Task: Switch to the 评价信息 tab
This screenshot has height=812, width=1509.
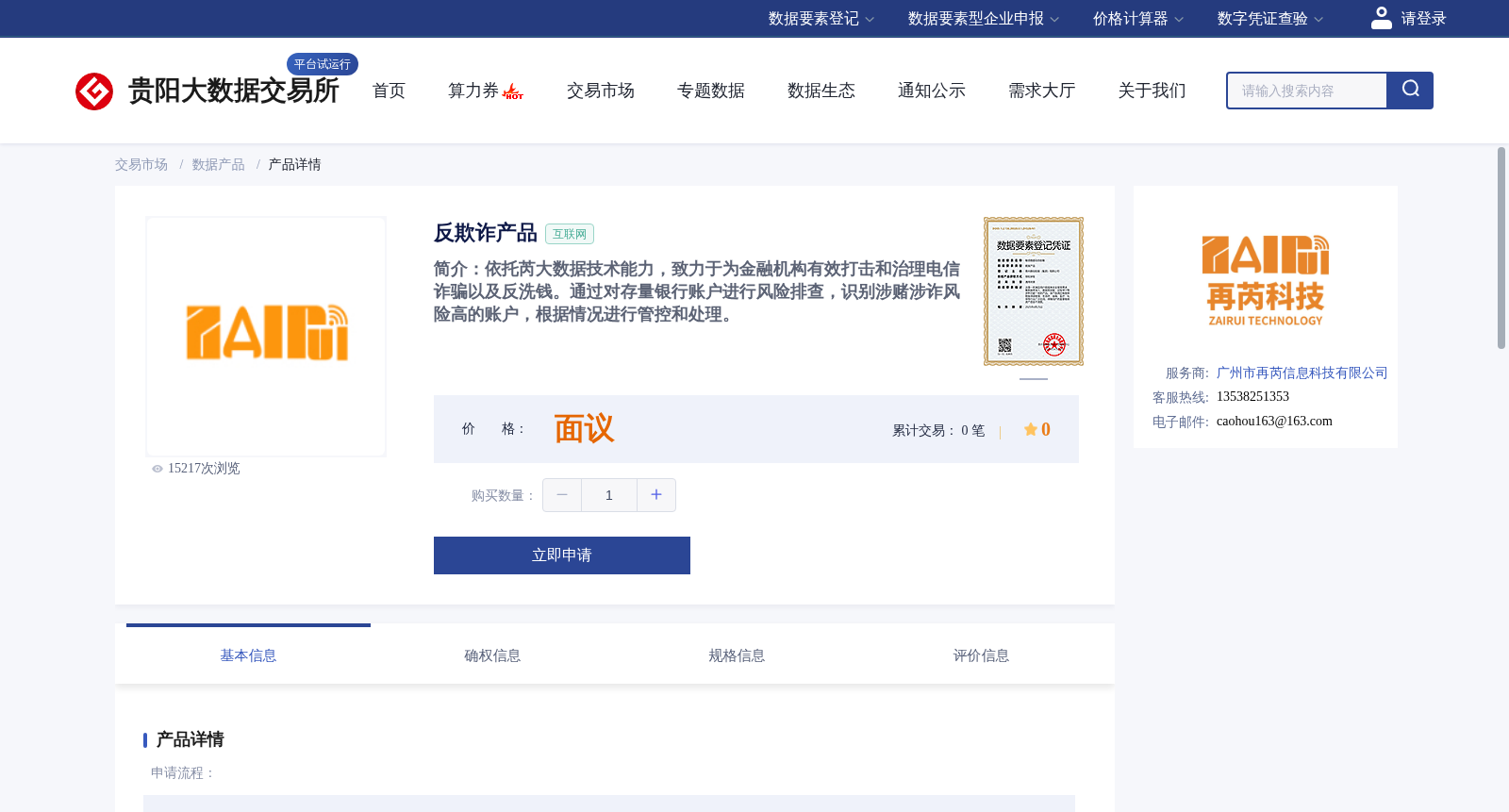Action: (981, 655)
